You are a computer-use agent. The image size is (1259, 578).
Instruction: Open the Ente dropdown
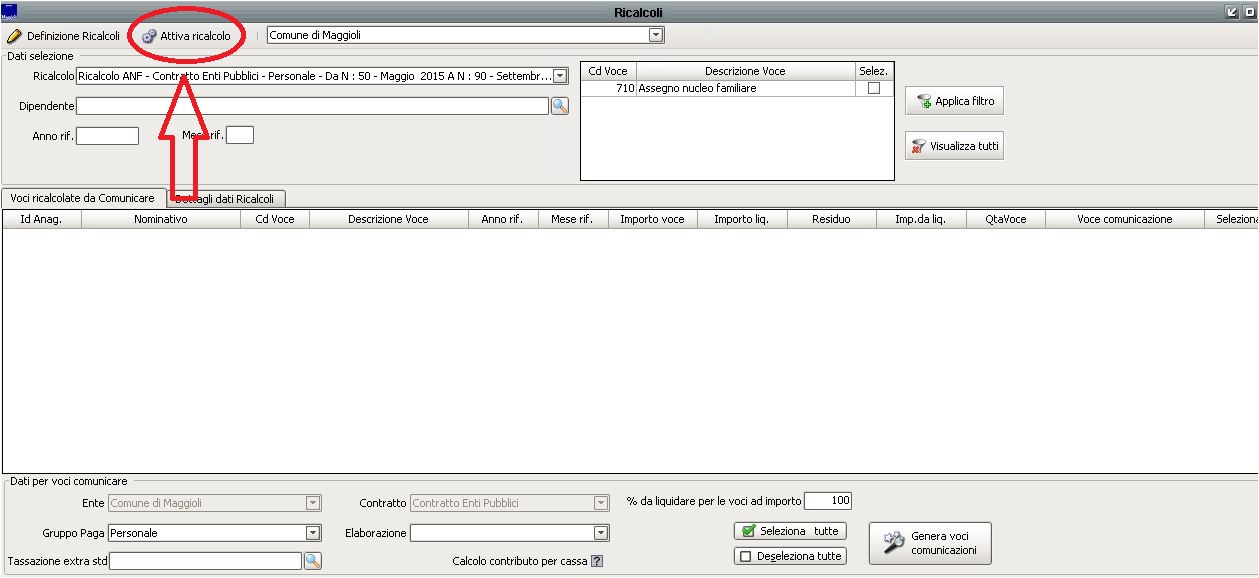313,503
